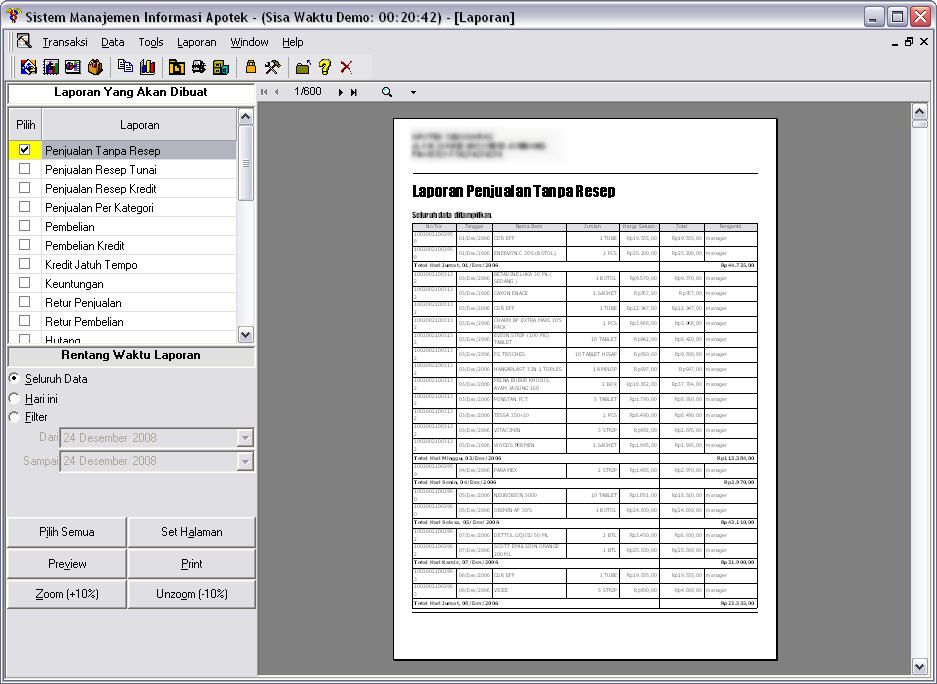The height and width of the screenshot is (684, 937).
Task: Open the zoom dropdown arrow beside magnifier
Action: (x=413, y=93)
